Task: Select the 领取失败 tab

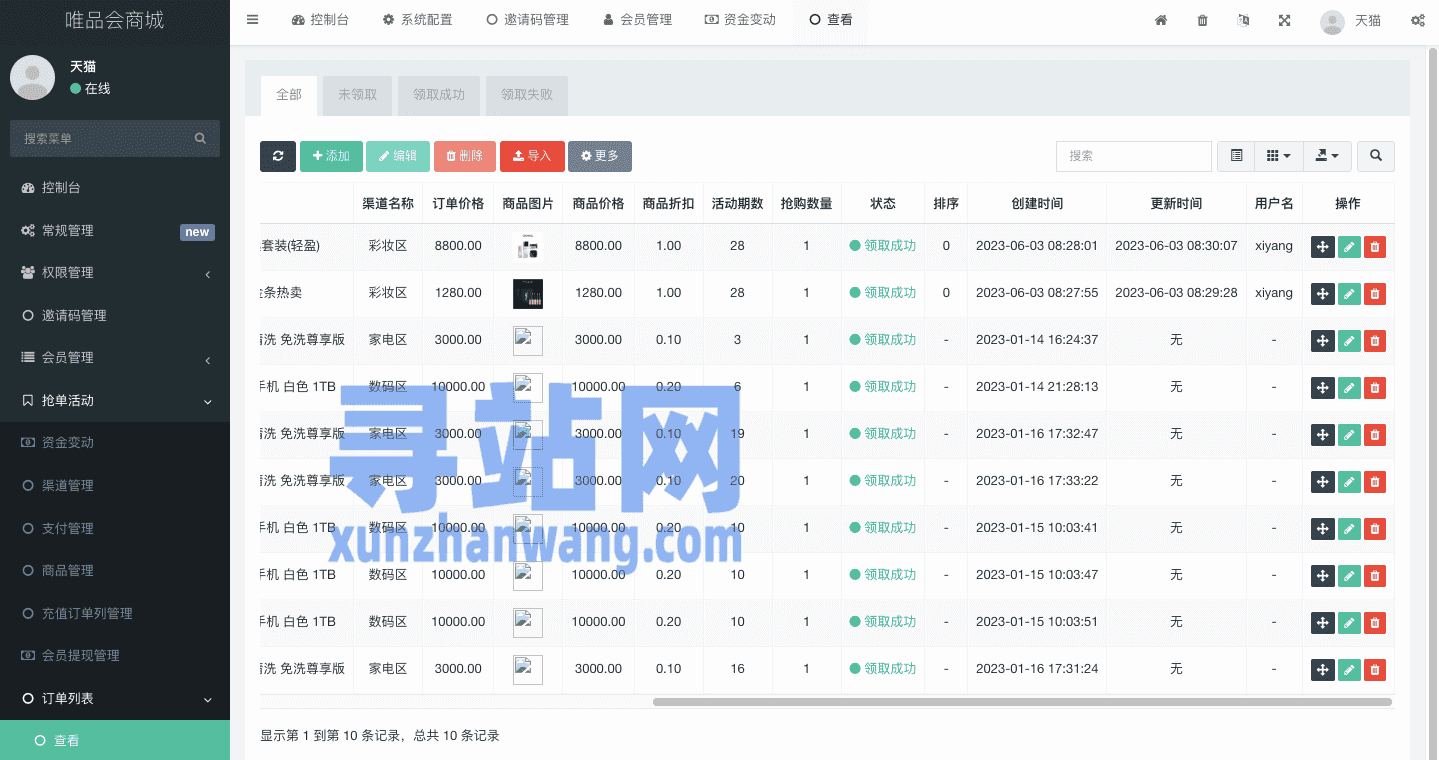Action: coord(527,95)
